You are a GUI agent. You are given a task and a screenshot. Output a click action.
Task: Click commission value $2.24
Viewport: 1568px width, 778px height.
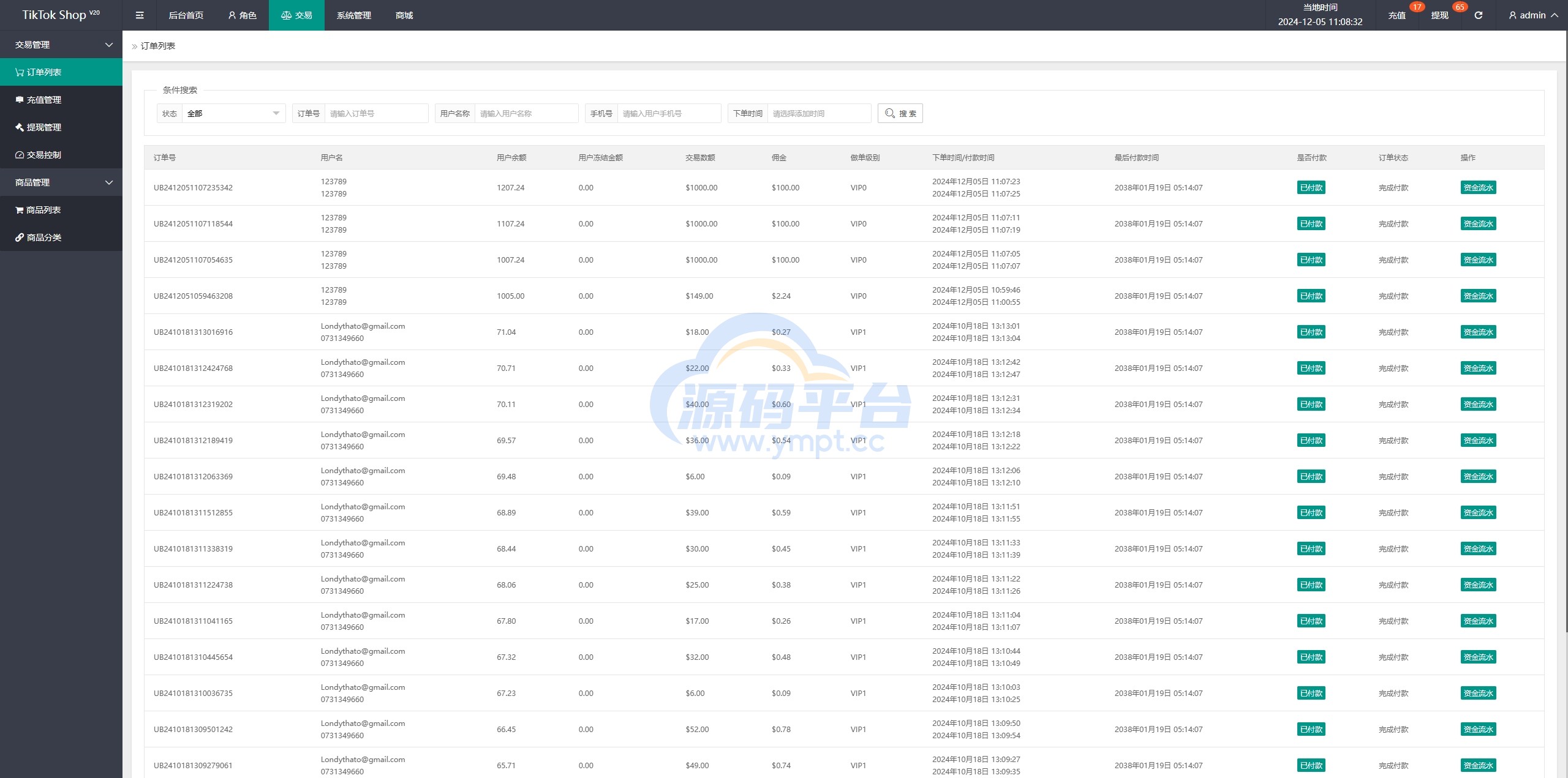[x=781, y=296]
